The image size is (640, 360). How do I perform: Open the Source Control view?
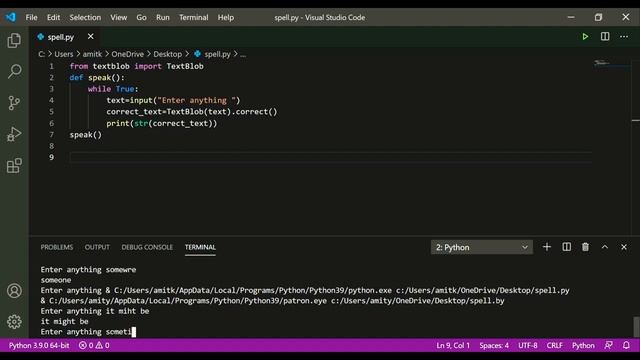tap(14, 103)
